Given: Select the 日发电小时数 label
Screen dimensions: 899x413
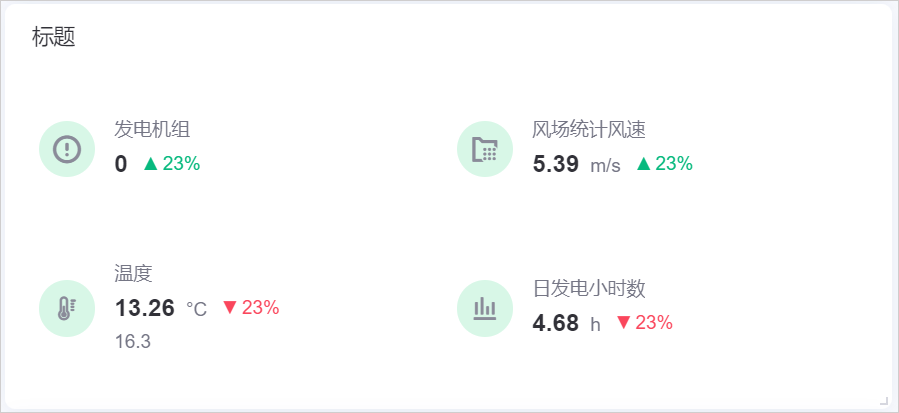Looking at the screenshot, I should pyautogui.click(x=589, y=289).
